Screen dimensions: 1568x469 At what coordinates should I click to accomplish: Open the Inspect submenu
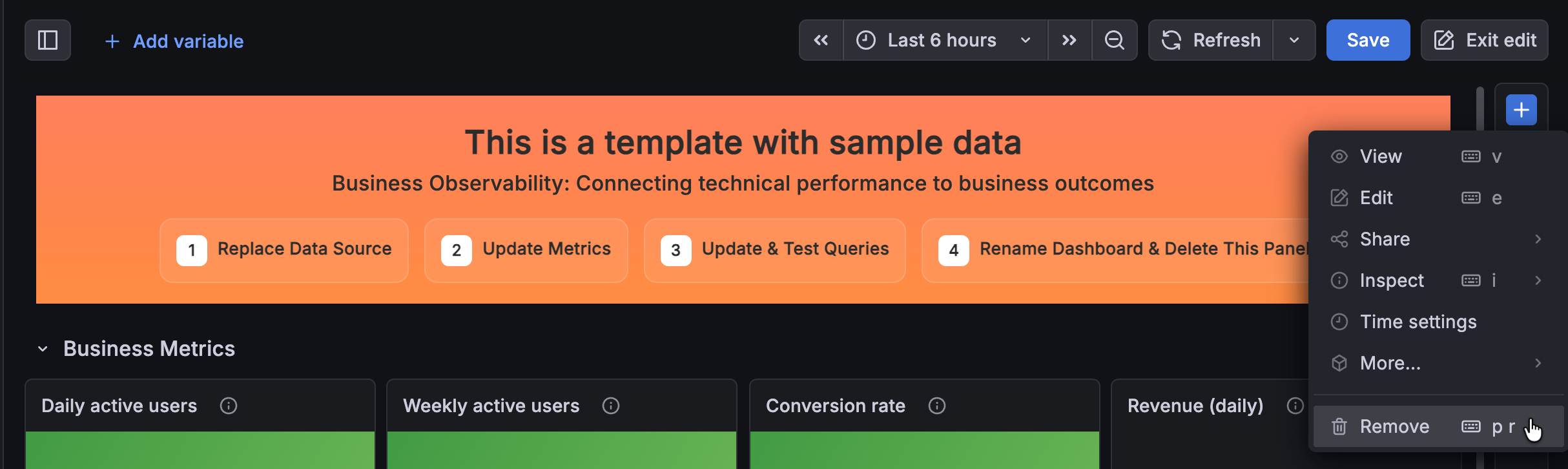pos(1392,280)
